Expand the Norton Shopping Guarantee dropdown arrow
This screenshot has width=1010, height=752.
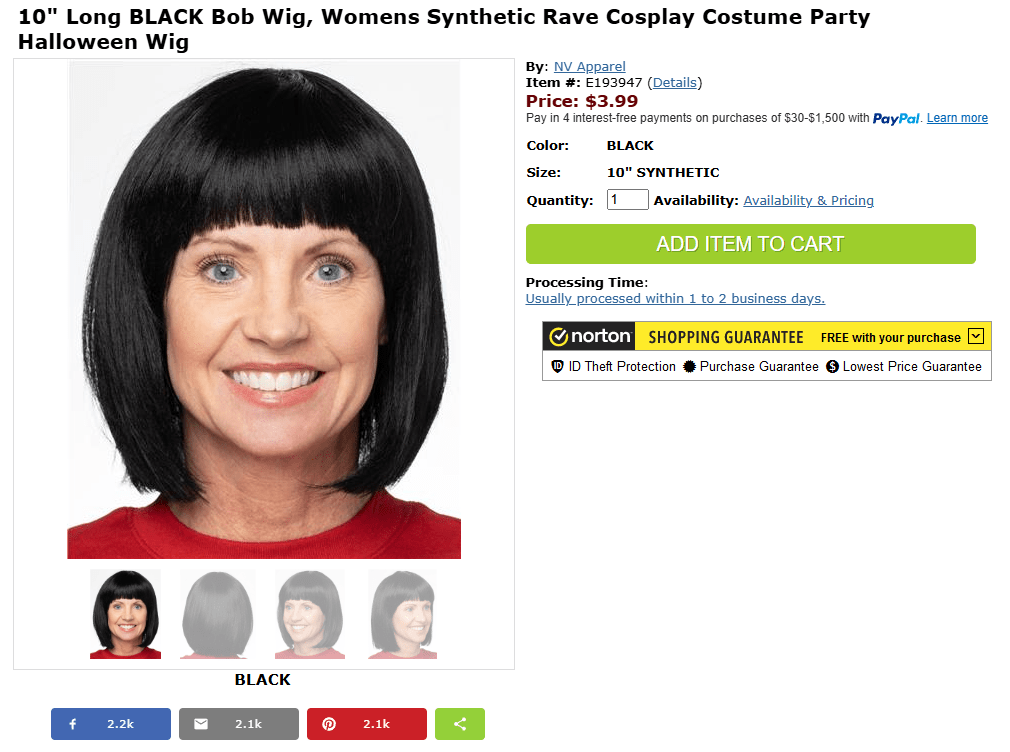click(976, 337)
